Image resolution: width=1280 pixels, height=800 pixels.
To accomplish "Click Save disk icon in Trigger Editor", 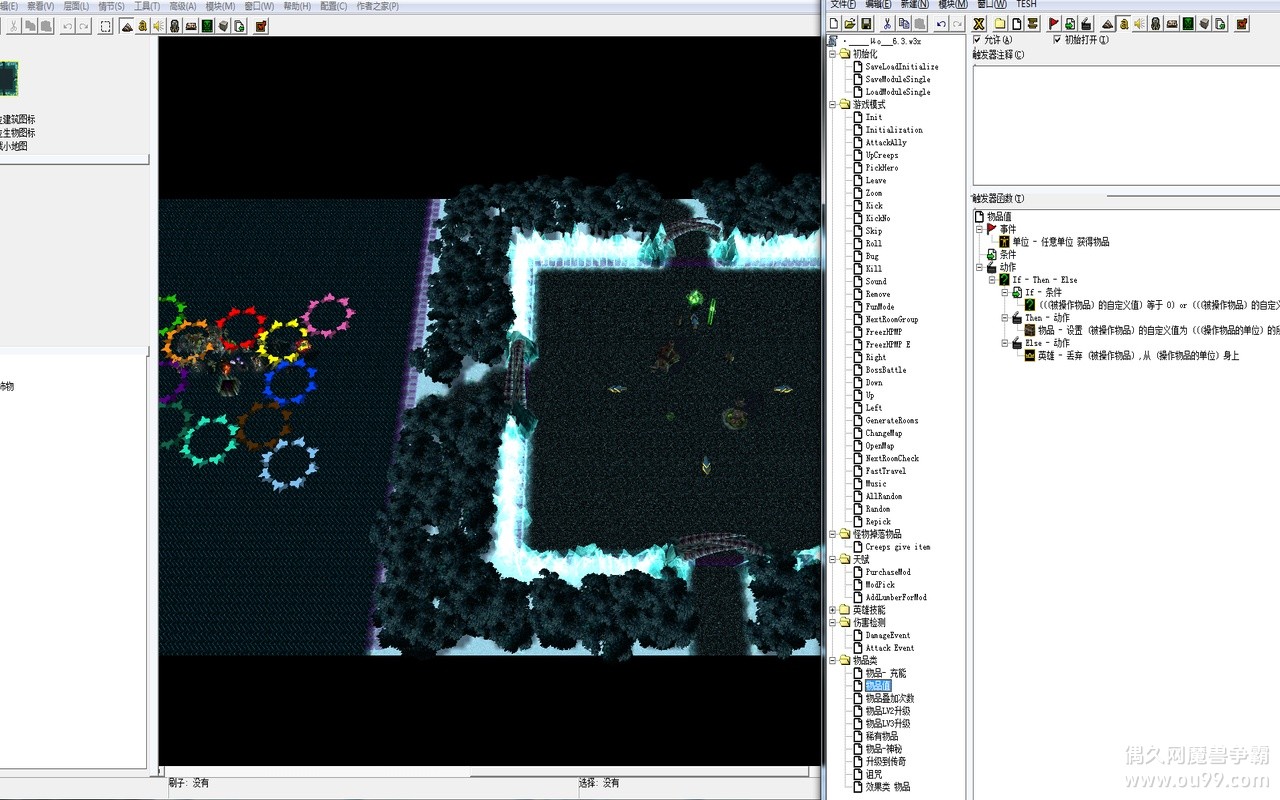I will click(x=867, y=24).
